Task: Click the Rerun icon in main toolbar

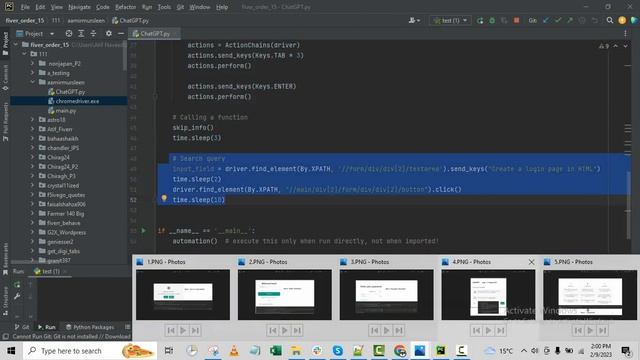Action: pos(480,20)
